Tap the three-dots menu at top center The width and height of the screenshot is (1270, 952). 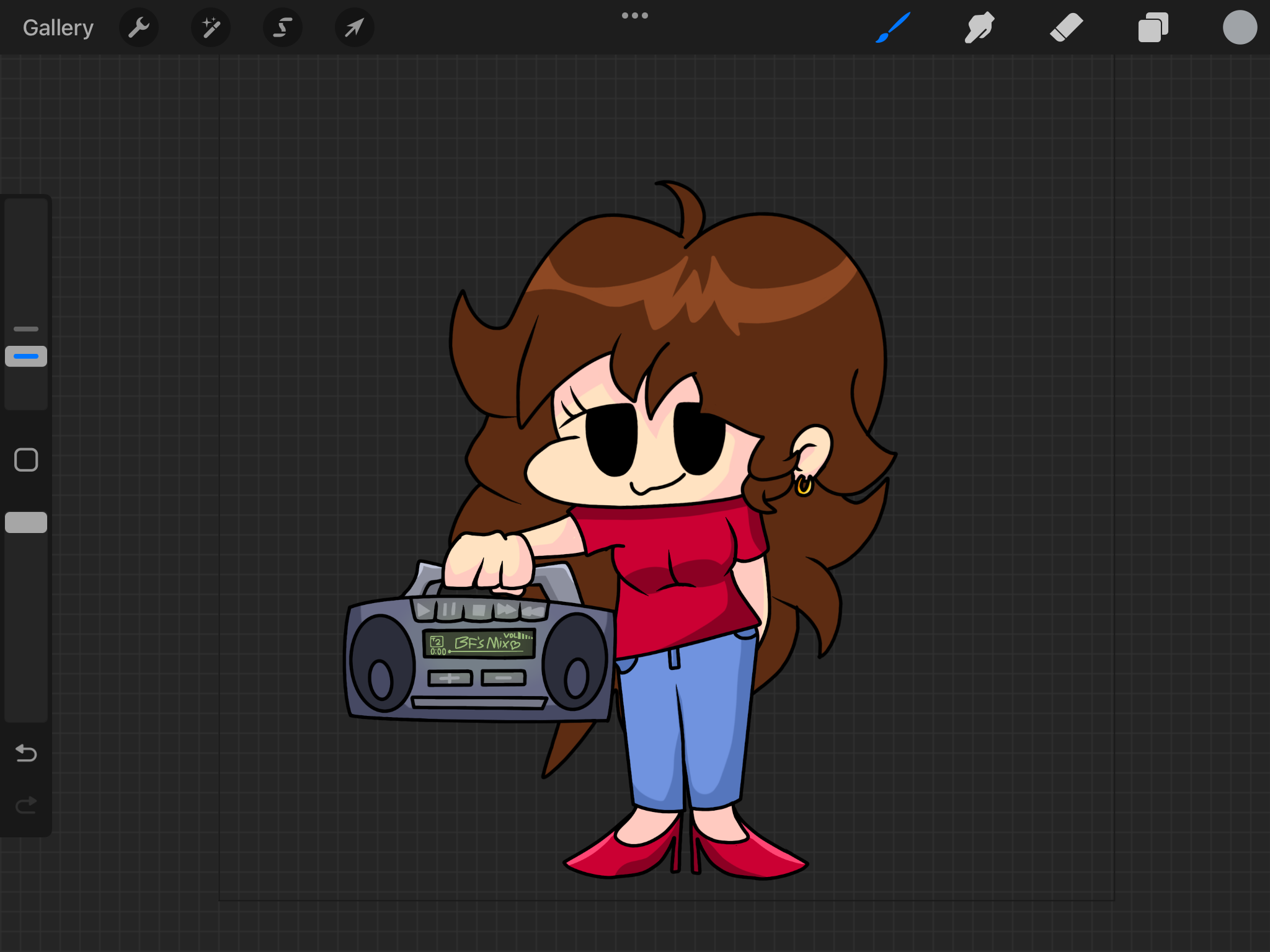(x=634, y=15)
